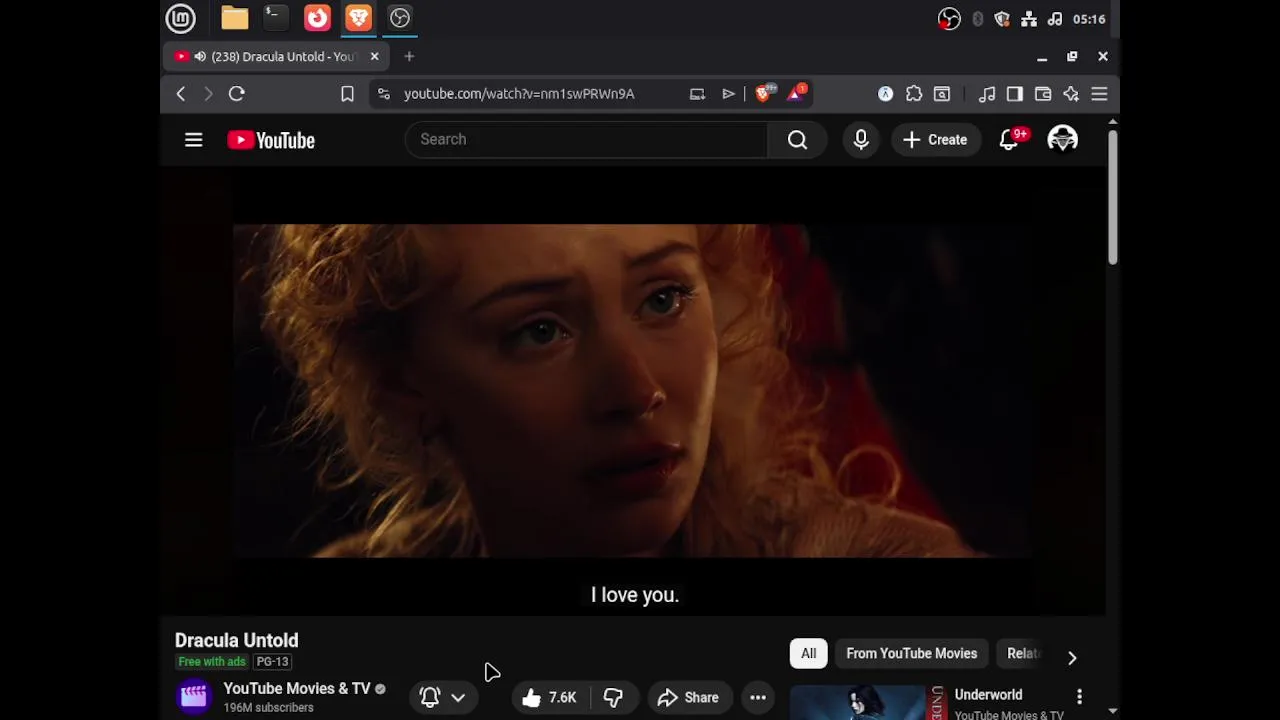Click the Dracula Untold title text
Screen dimensions: 1280x720
coord(237,640)
